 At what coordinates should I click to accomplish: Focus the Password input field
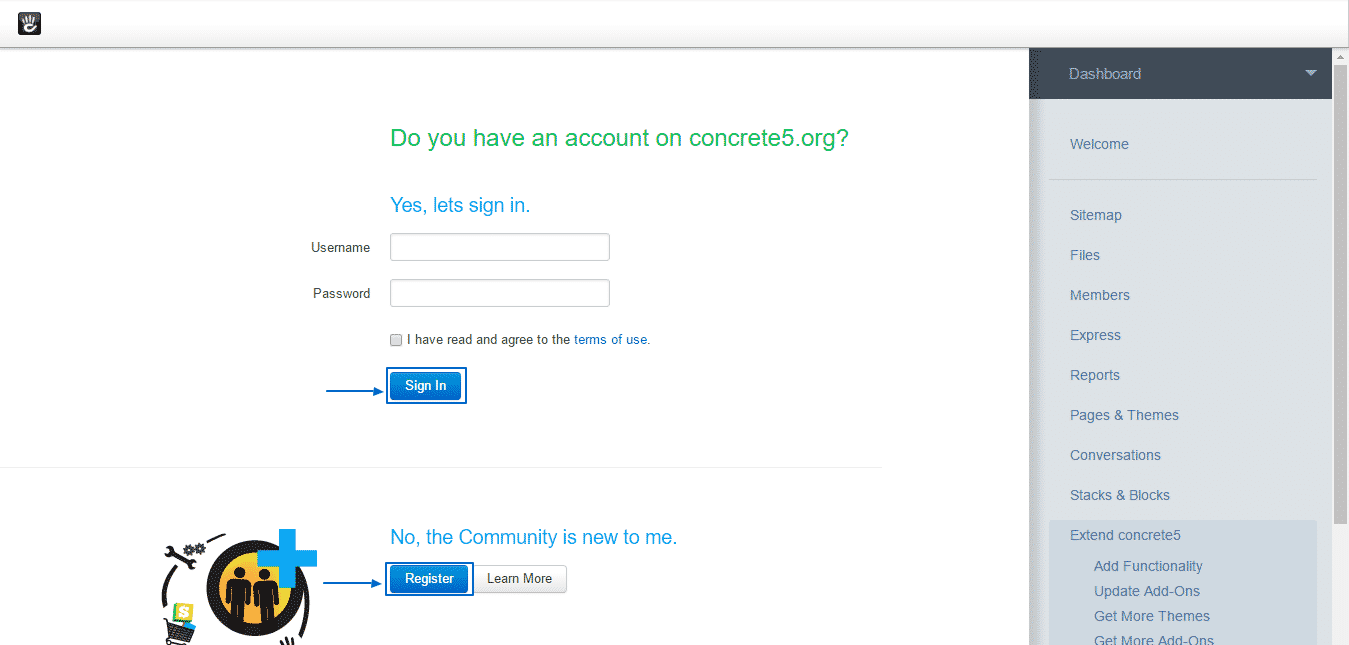pos(499,293)
